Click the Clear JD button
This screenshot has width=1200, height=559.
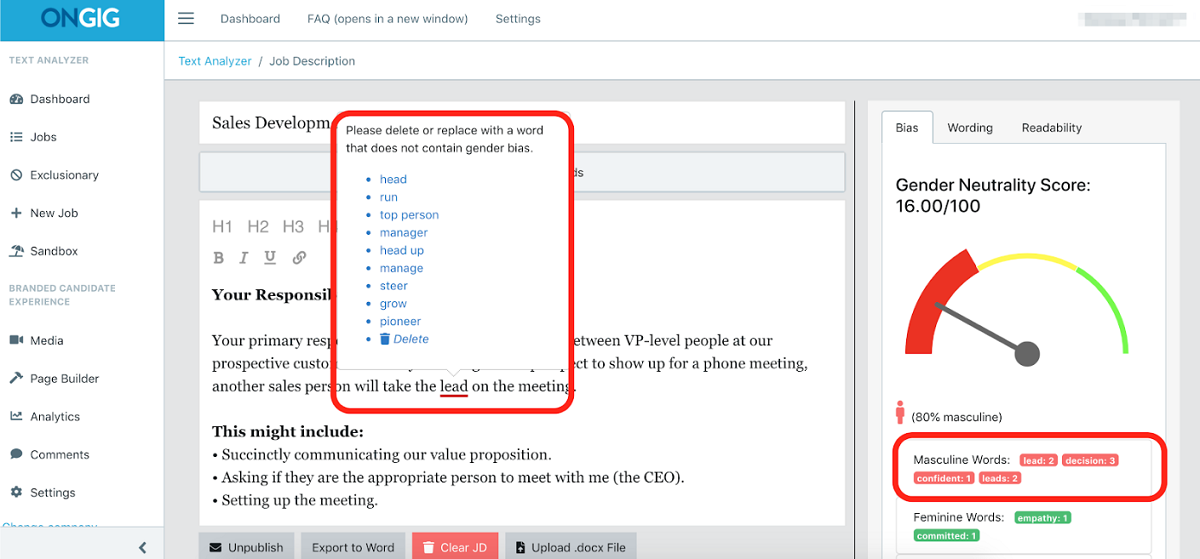455,547
